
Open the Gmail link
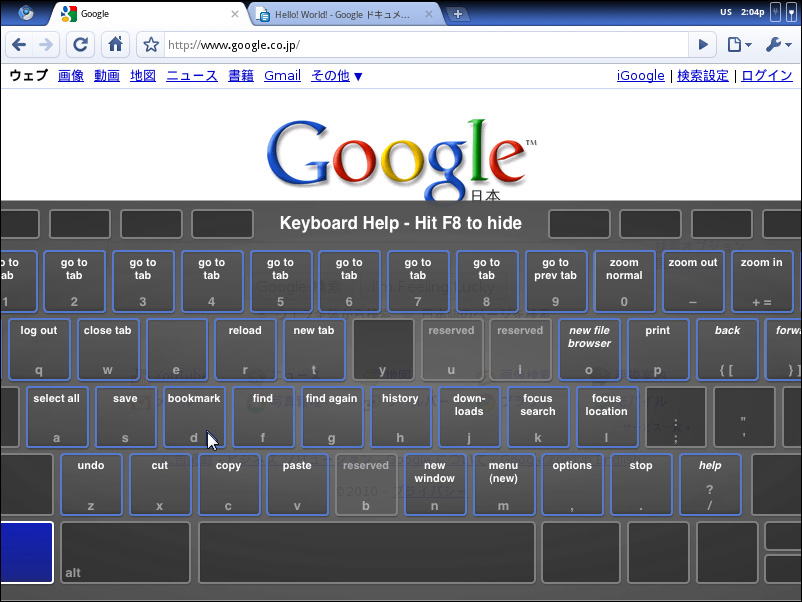tap(282, 76)
